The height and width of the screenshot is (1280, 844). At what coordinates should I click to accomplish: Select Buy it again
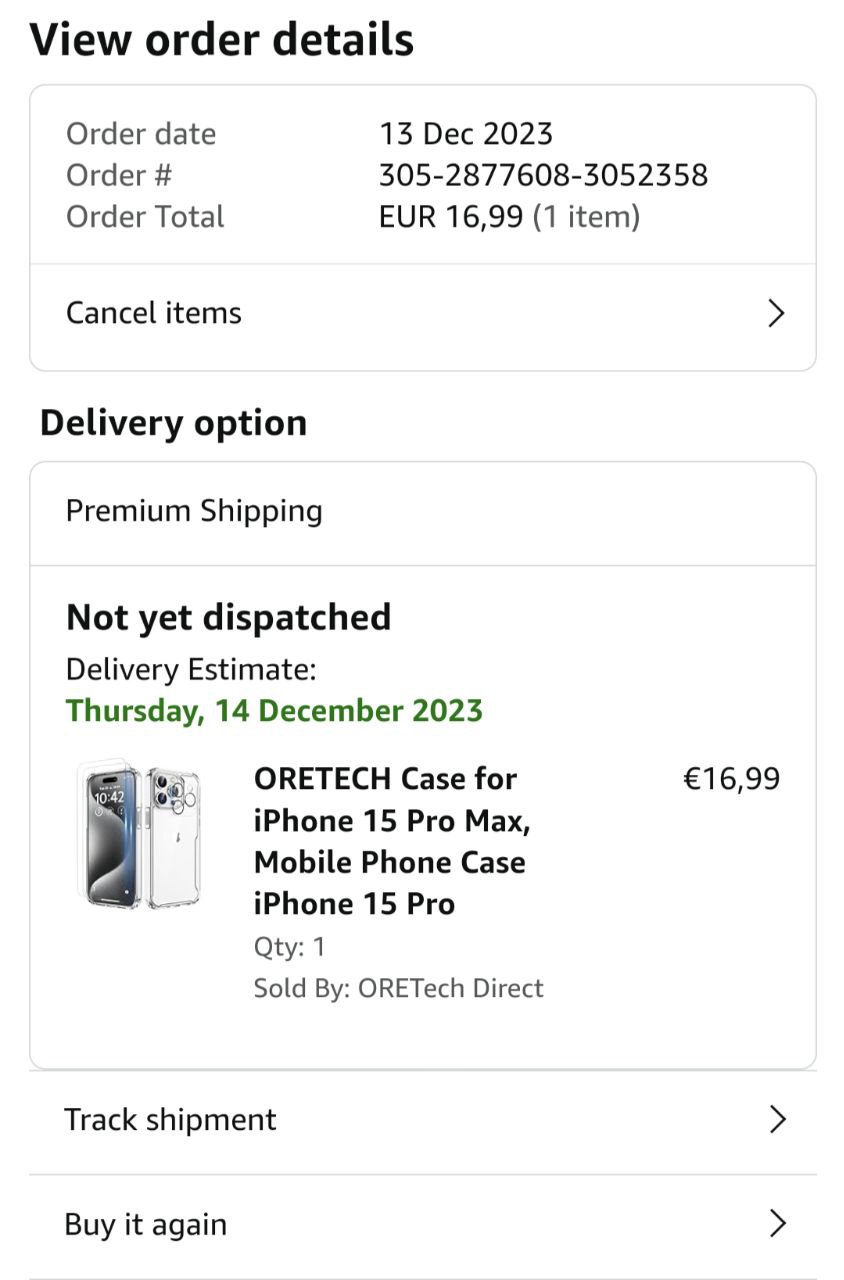146,1224
